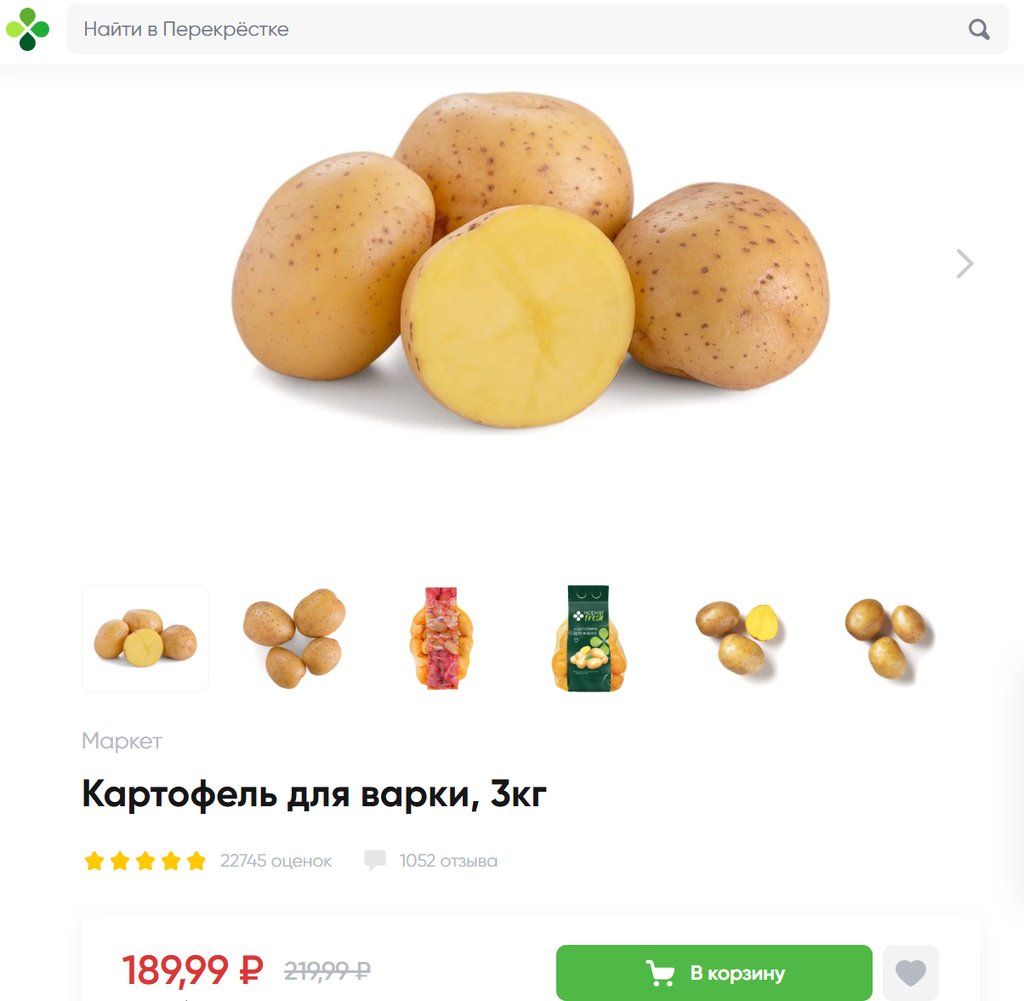This screenshot has height=1001, width=1024.
Task: Select thumbnail of red mesh potato bag
Action: coord(442,639)
